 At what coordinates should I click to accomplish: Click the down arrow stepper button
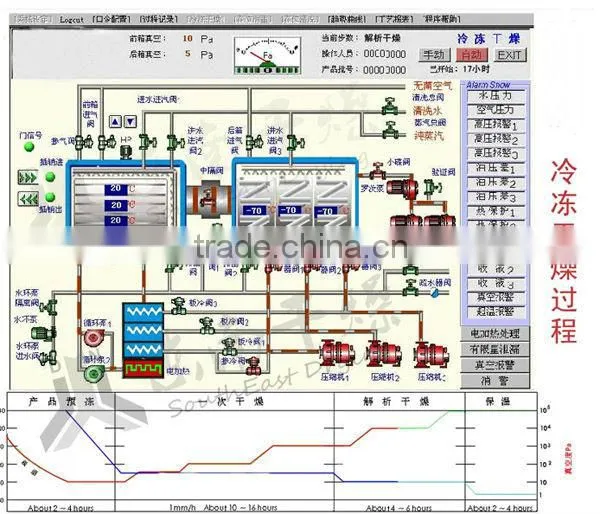[x=130, y=122]
